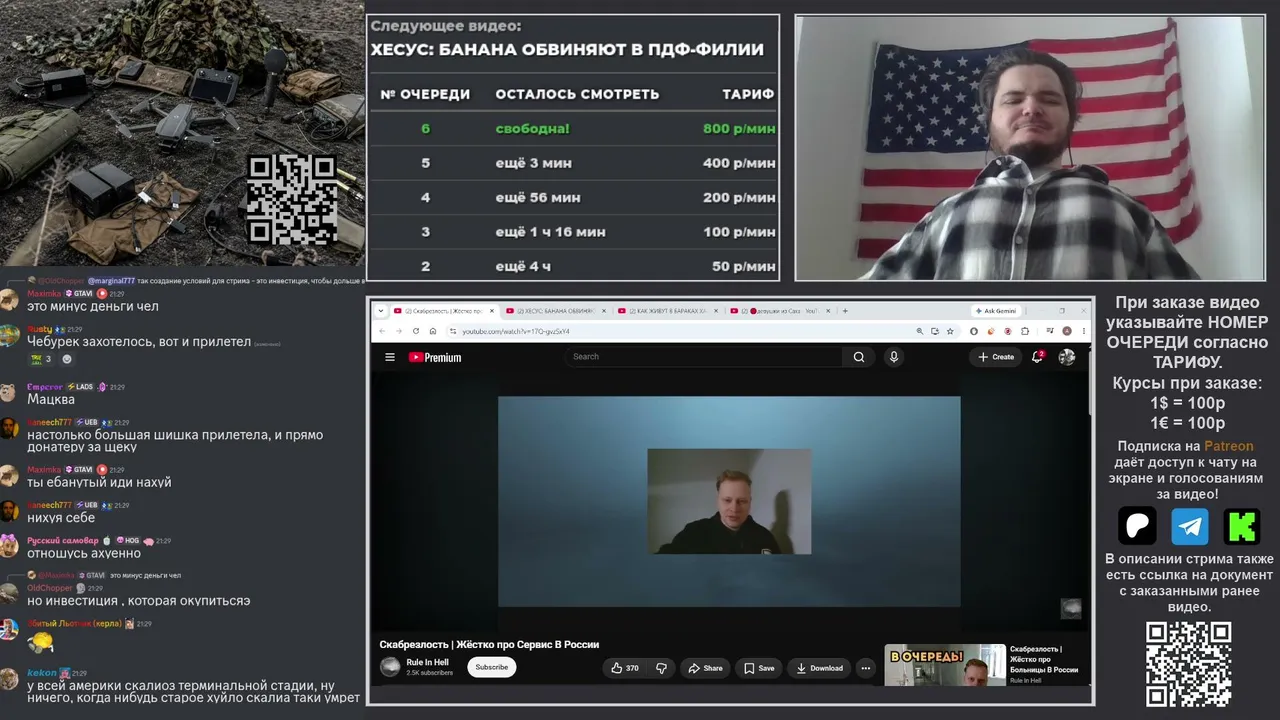The image size is (1280, 720).
Task: Reload the YouTube page
Action: pos(415,331)
